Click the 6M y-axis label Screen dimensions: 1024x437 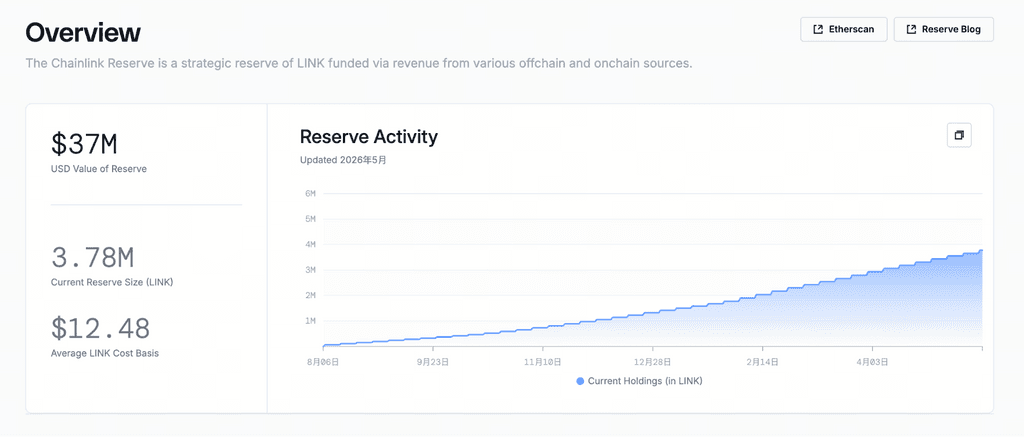(x=310, y=193)
